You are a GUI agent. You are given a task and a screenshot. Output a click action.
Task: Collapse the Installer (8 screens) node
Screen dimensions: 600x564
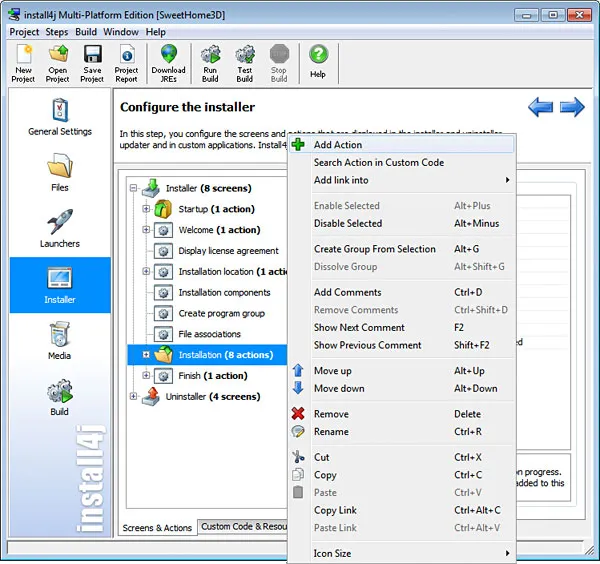133,188
